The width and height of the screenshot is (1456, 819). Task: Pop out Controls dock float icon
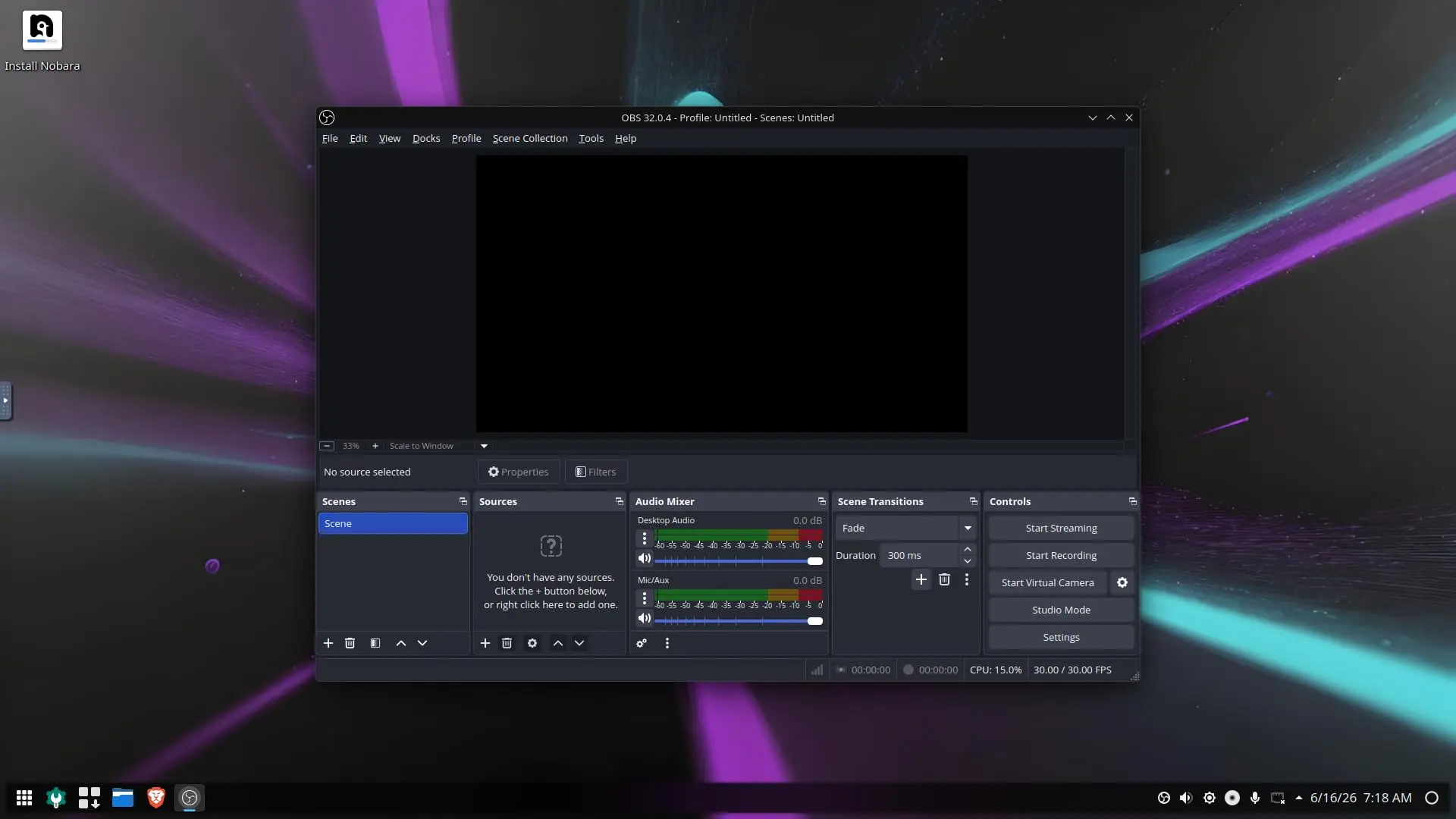[x=1133, y=501]
